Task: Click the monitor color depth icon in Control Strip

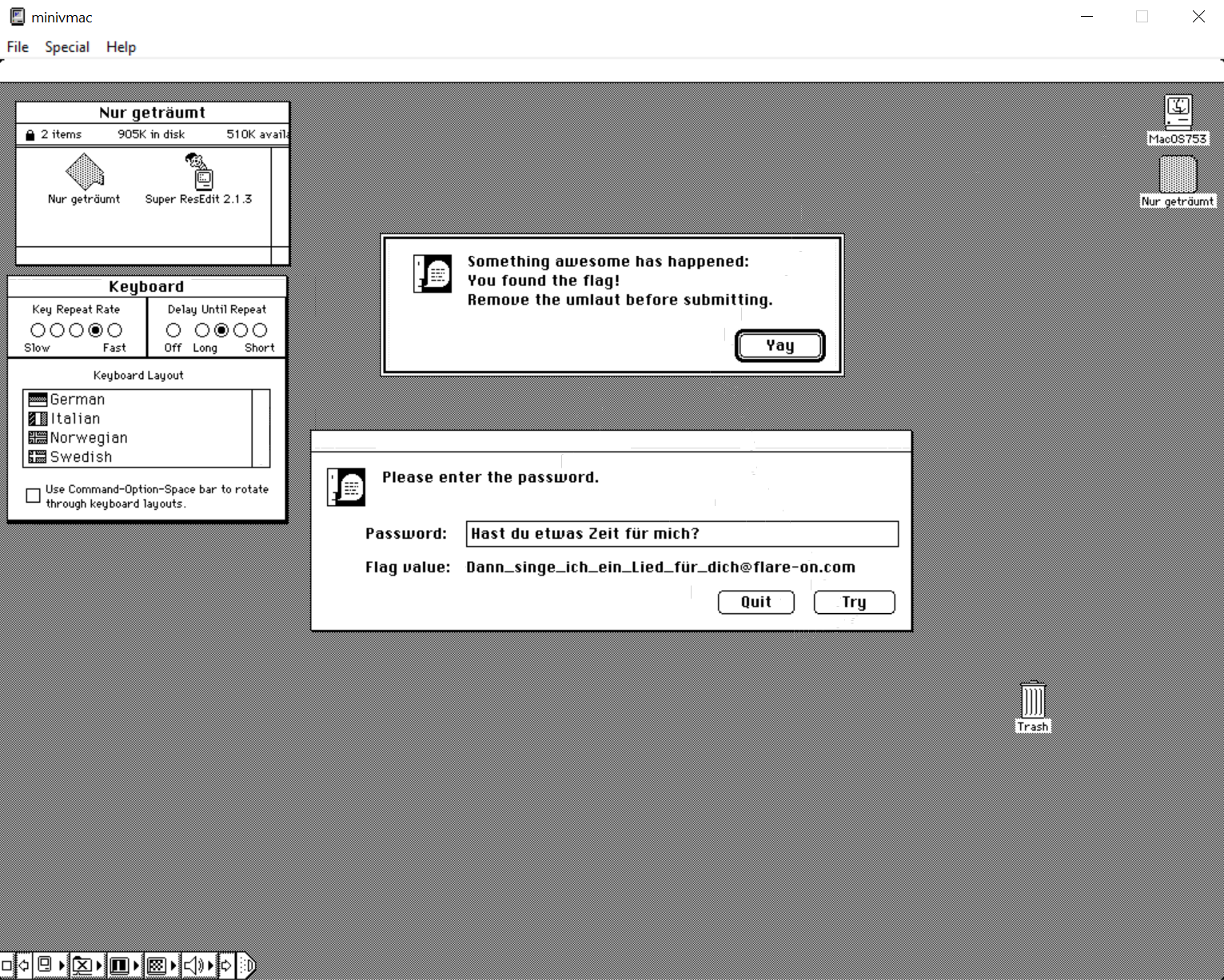Action: (x=157, y=966)
